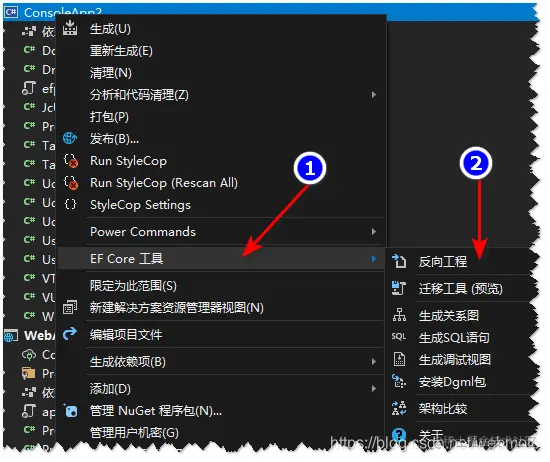Click the relationship diagram (生成关系图) icon

[x=399, y=315]
